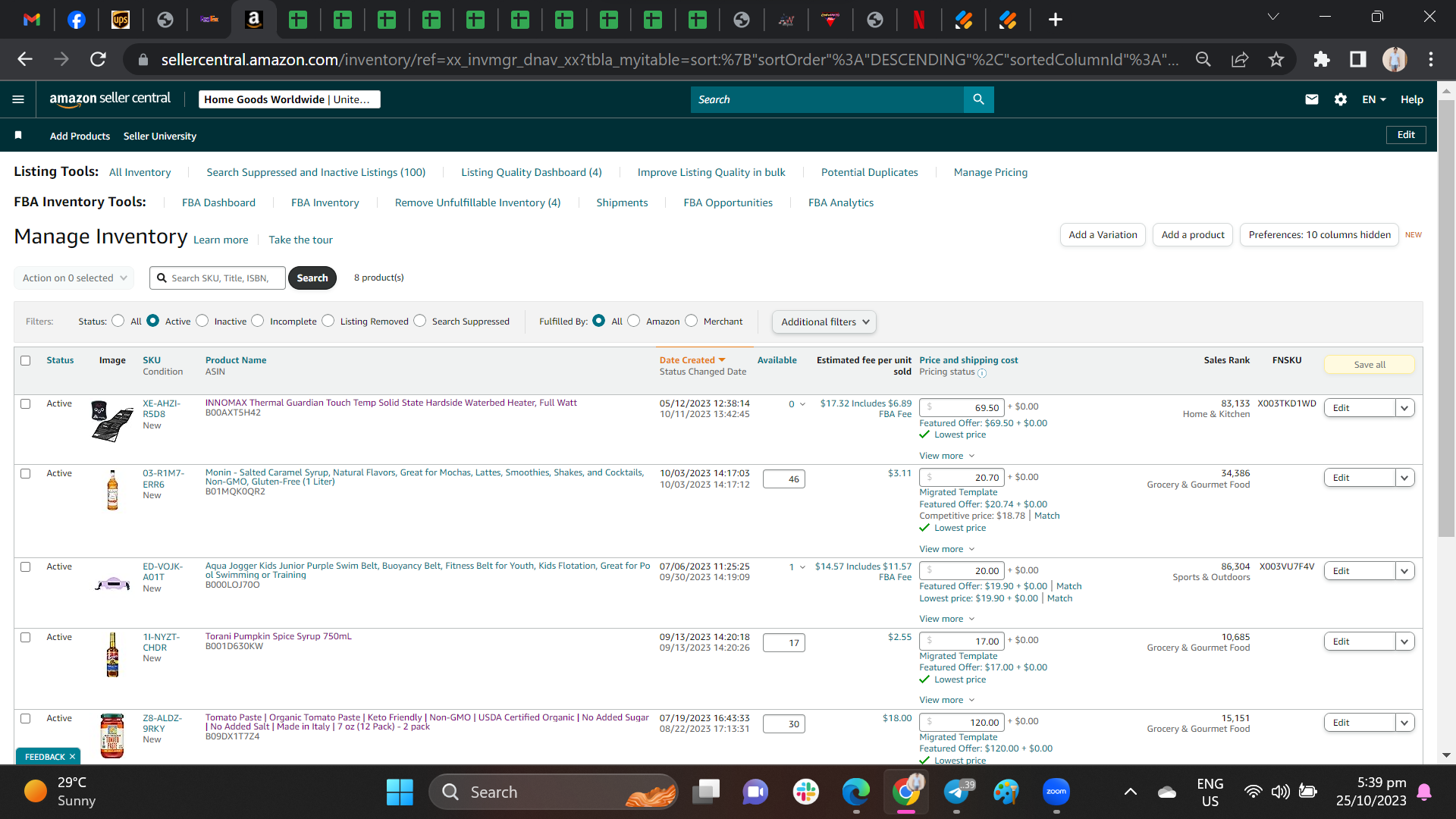Select the Search Suppressed status filter

point(420,321)
